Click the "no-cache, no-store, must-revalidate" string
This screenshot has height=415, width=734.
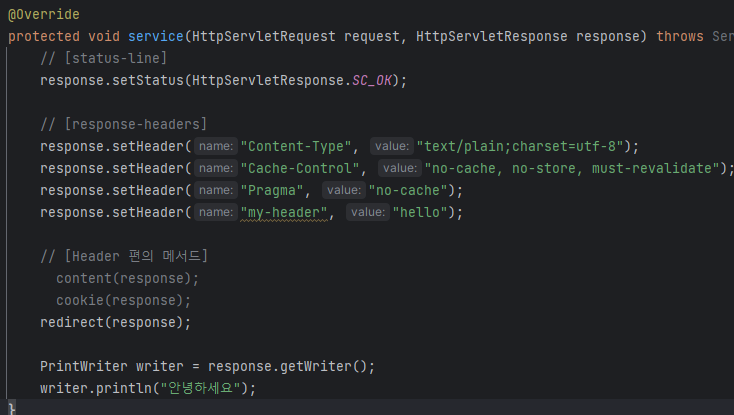[x=572, y=168]
